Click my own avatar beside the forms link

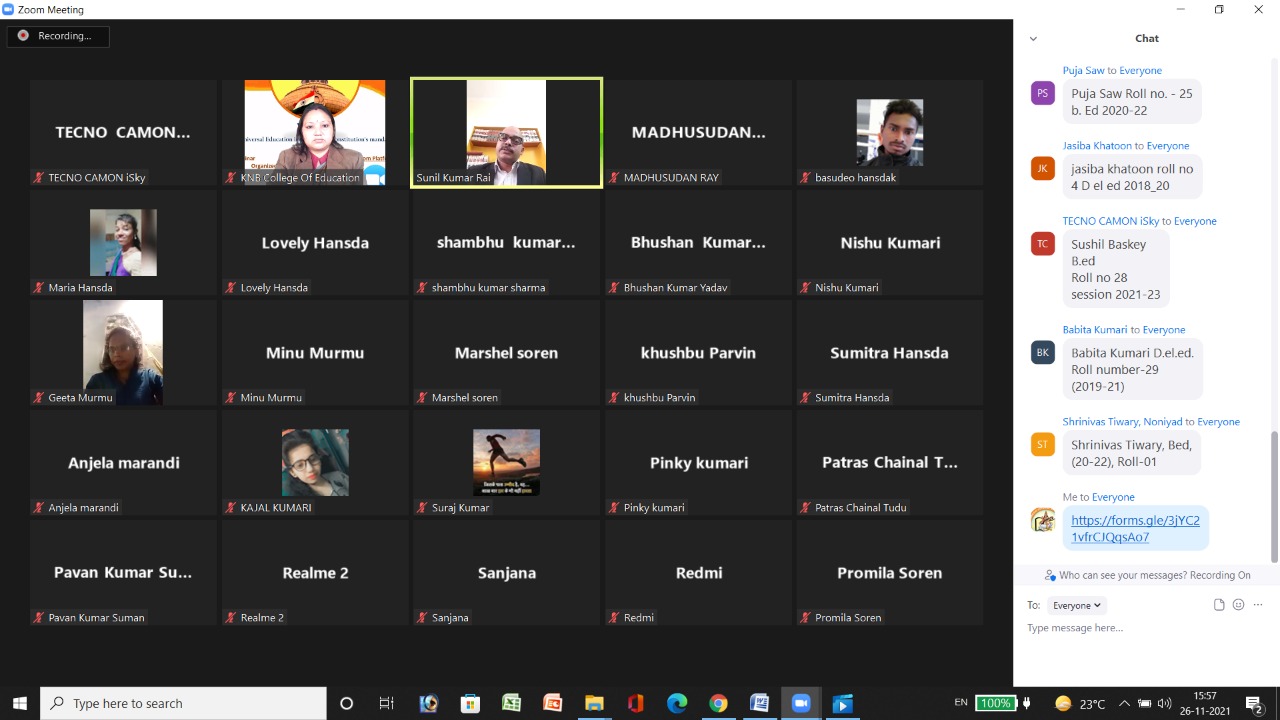[x=1042, y=520]
